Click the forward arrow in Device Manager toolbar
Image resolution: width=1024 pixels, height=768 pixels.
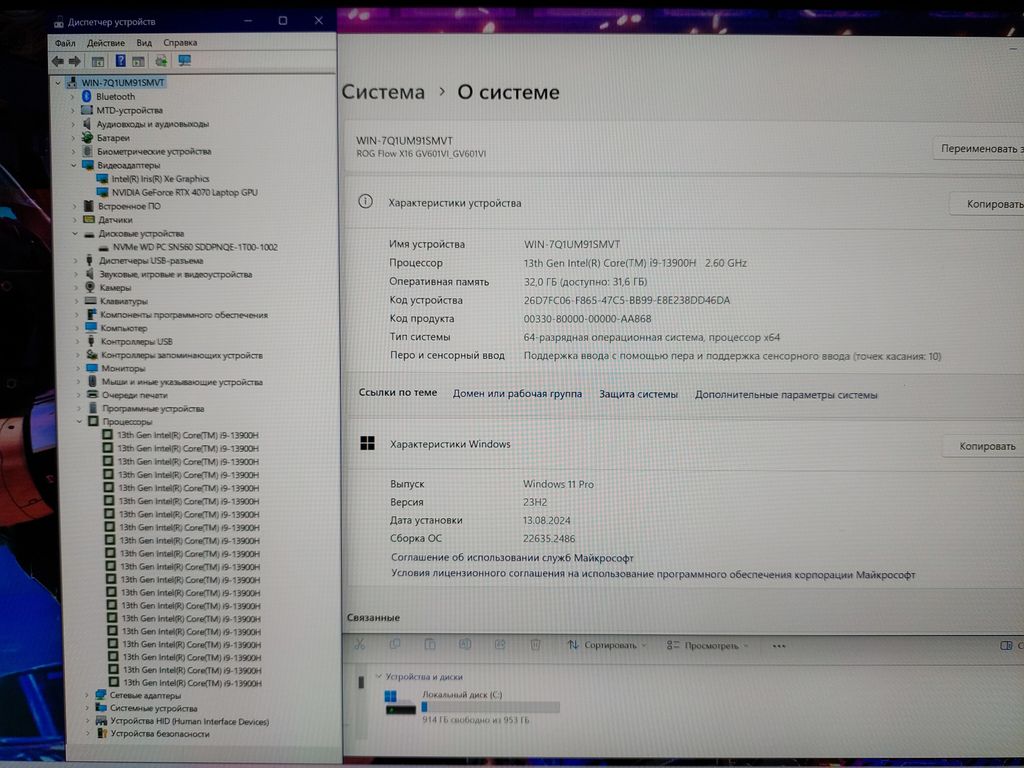tap(74, 61)
